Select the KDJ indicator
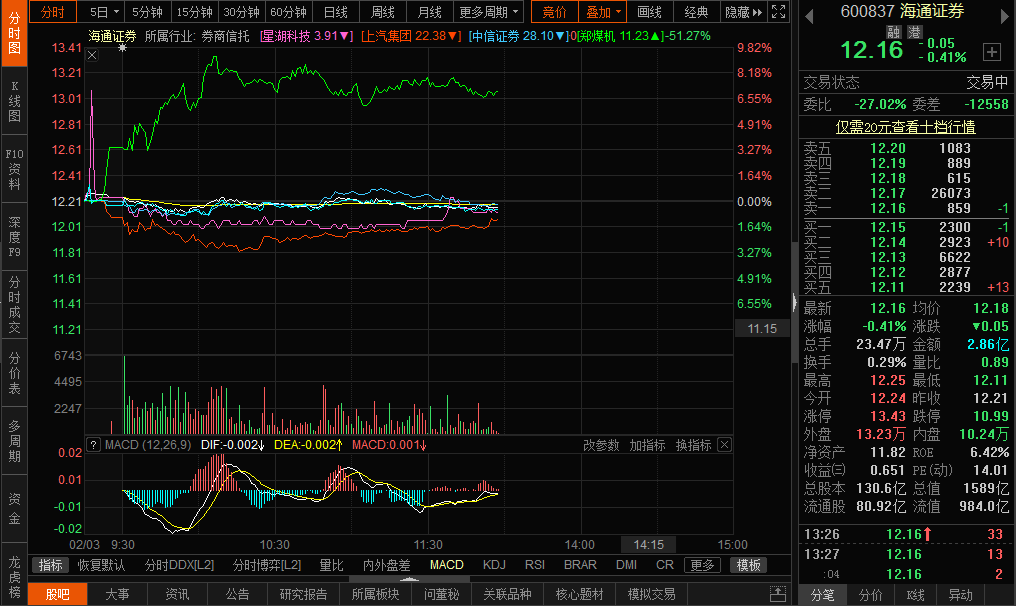The height and width of the screenshot is (606, 1016). [494, 565]
